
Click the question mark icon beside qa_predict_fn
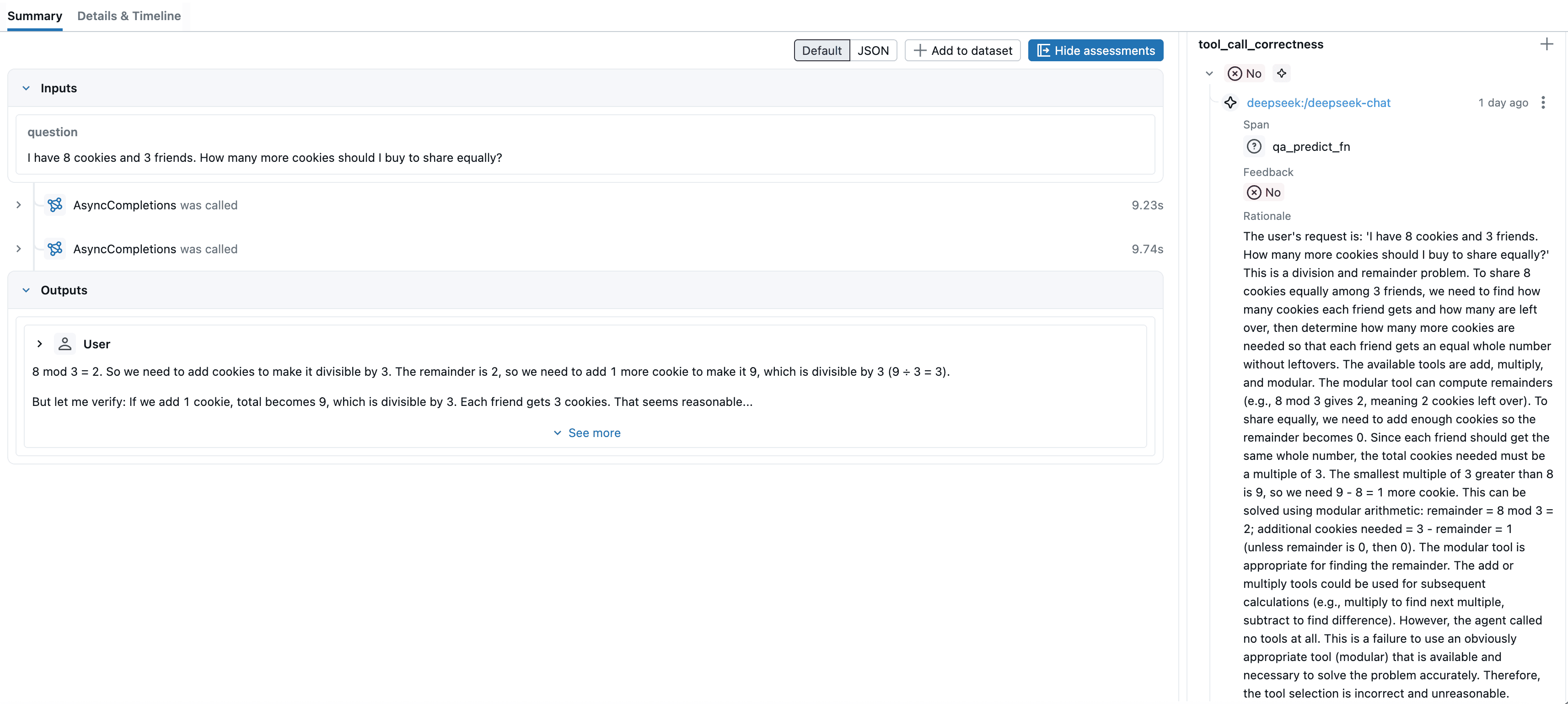(x=1255, y=146)
